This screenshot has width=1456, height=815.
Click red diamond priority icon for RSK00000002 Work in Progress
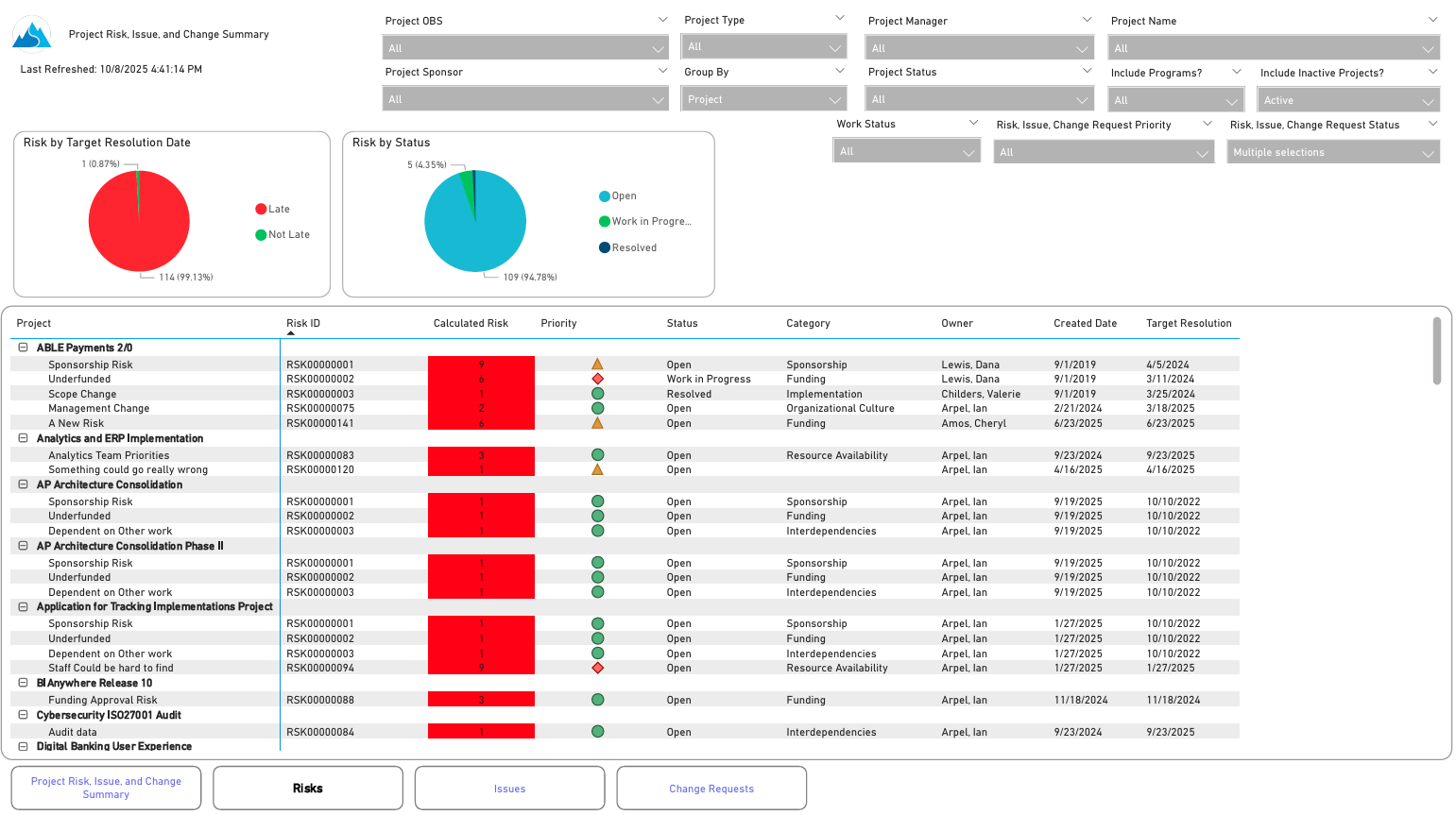[597, 379]
